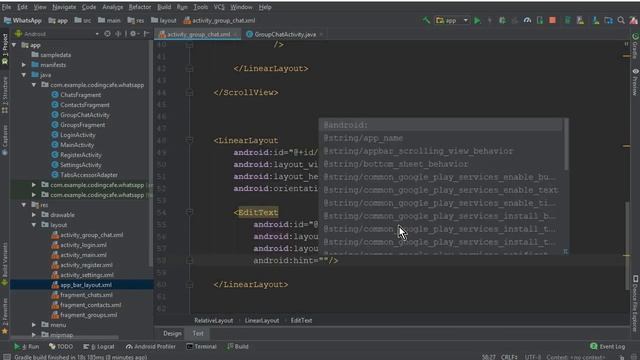Open the Android Profiler tool window
640x360 pixels.
tap(151, 347)
